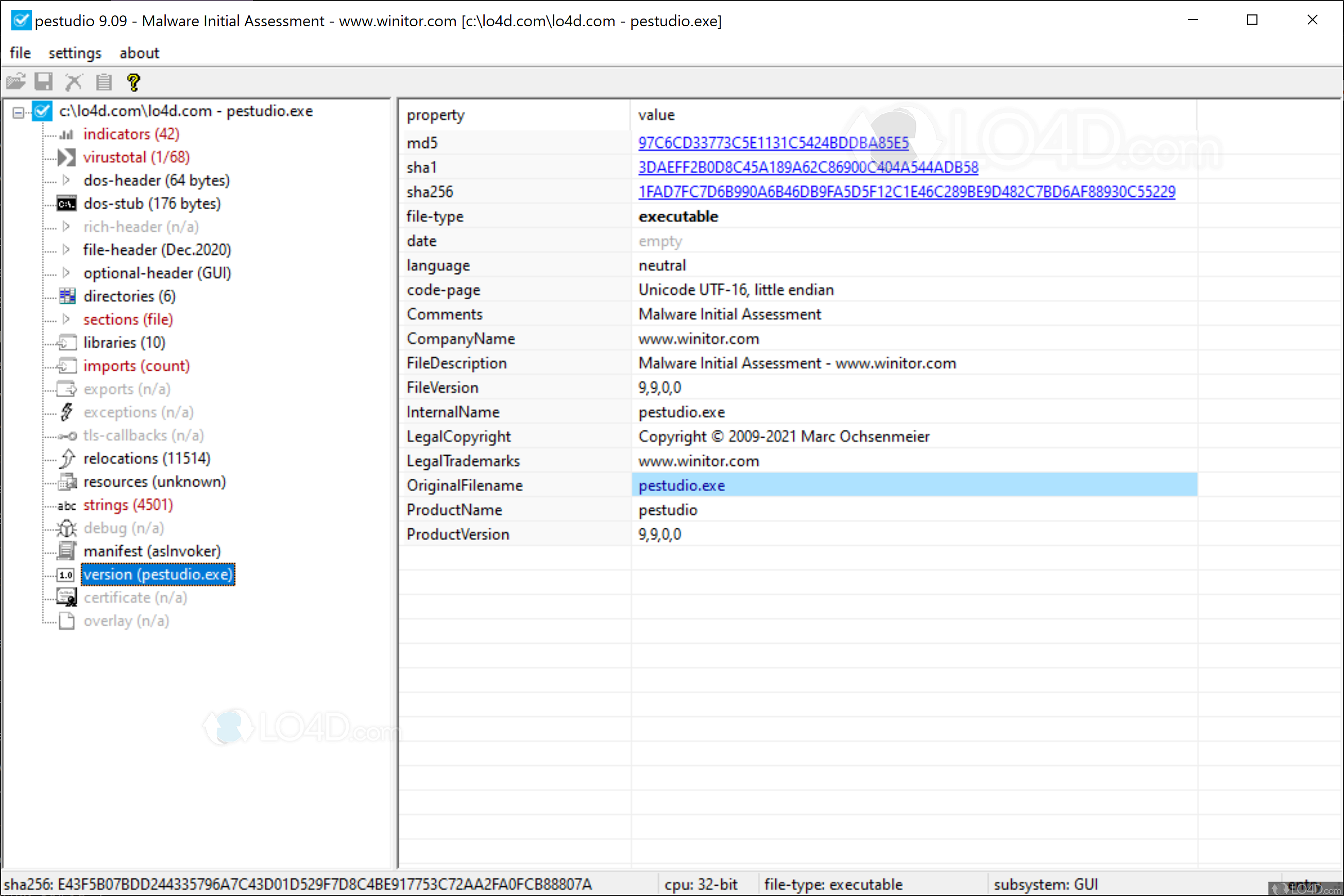
Task: Open the manifest (asInvoker) tree node
Action: [x=151, y=550]
